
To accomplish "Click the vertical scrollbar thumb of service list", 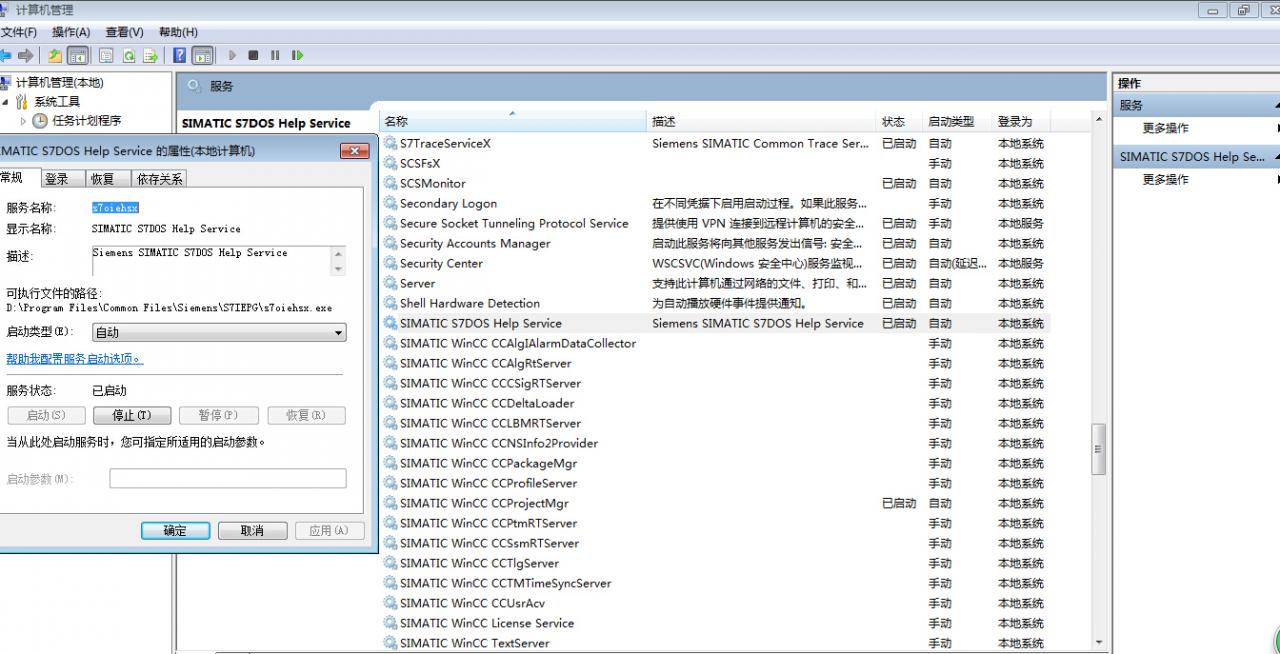I will tap(1098, 449).
